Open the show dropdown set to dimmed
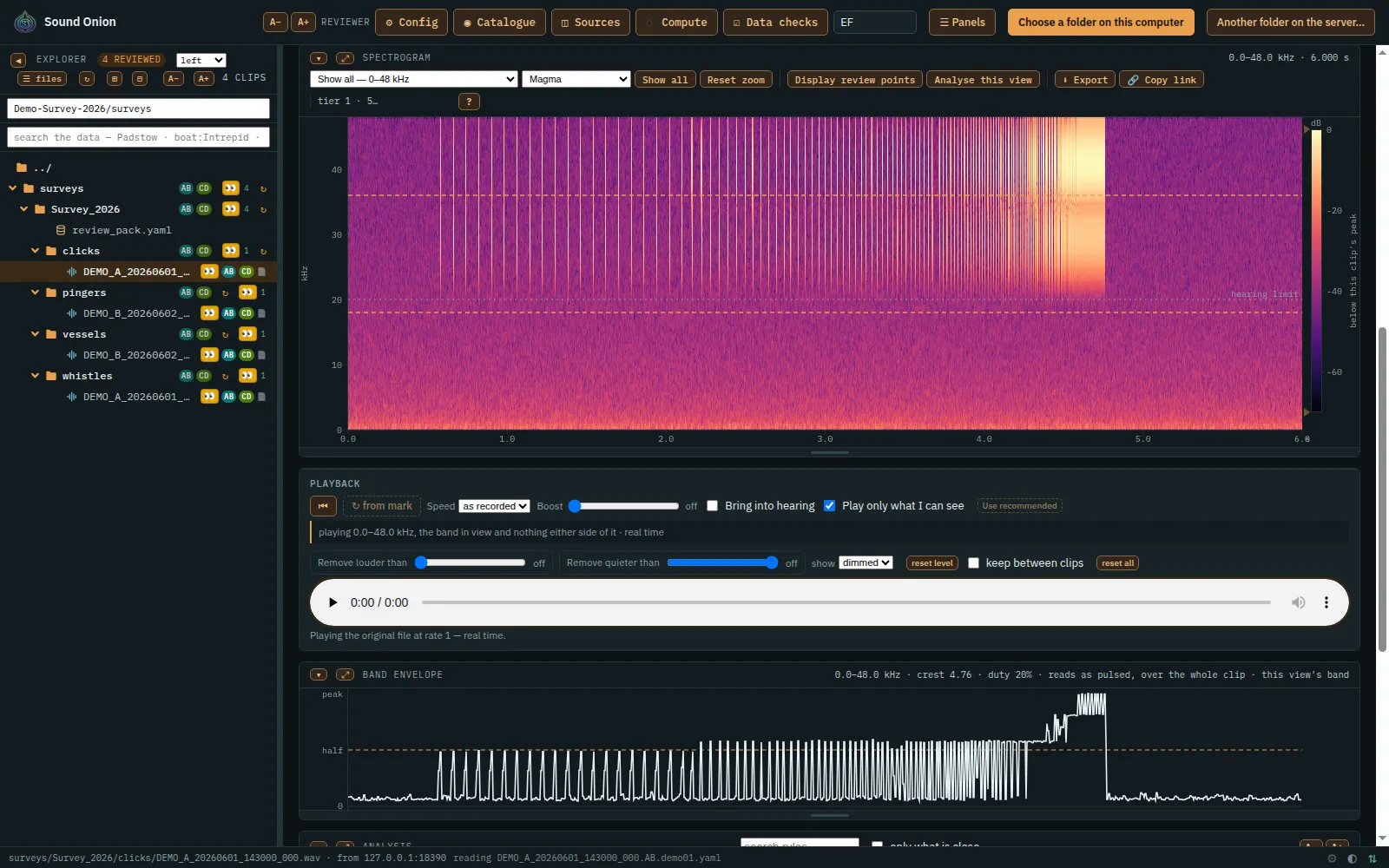Viewport: 1389px width, 868px height. pos(866,563)
